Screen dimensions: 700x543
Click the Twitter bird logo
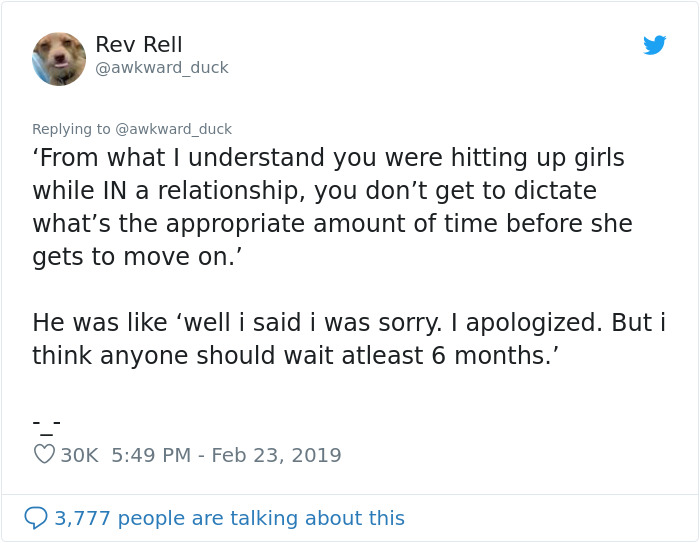(654, 45)
